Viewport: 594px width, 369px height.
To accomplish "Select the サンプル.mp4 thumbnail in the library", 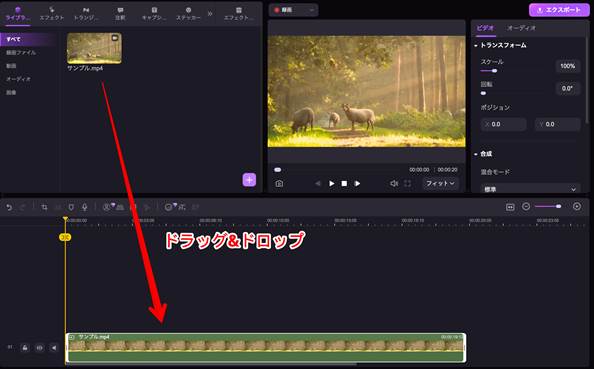I will tap(94, 48).
